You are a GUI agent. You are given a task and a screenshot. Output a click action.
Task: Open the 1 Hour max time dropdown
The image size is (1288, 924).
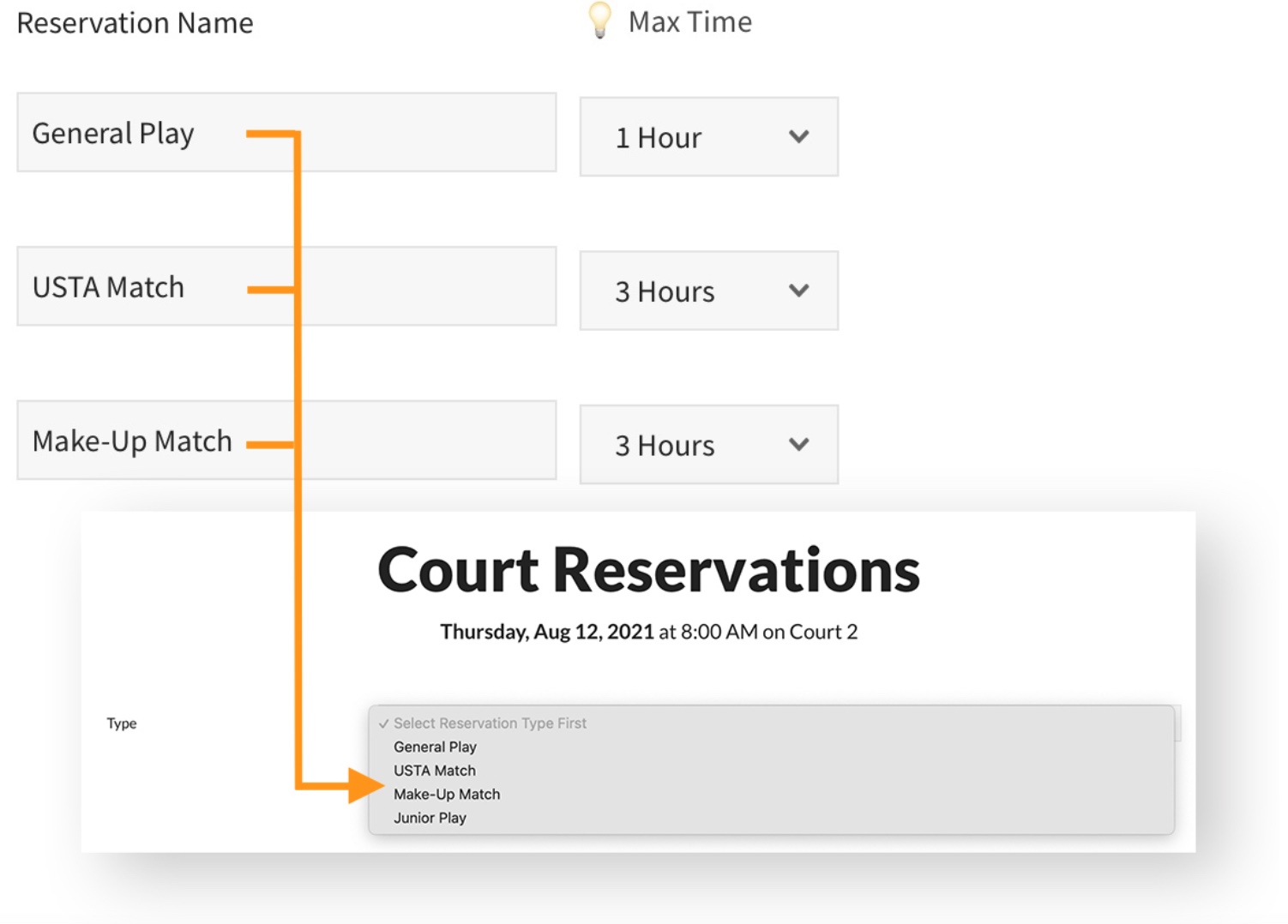(708, 137)
